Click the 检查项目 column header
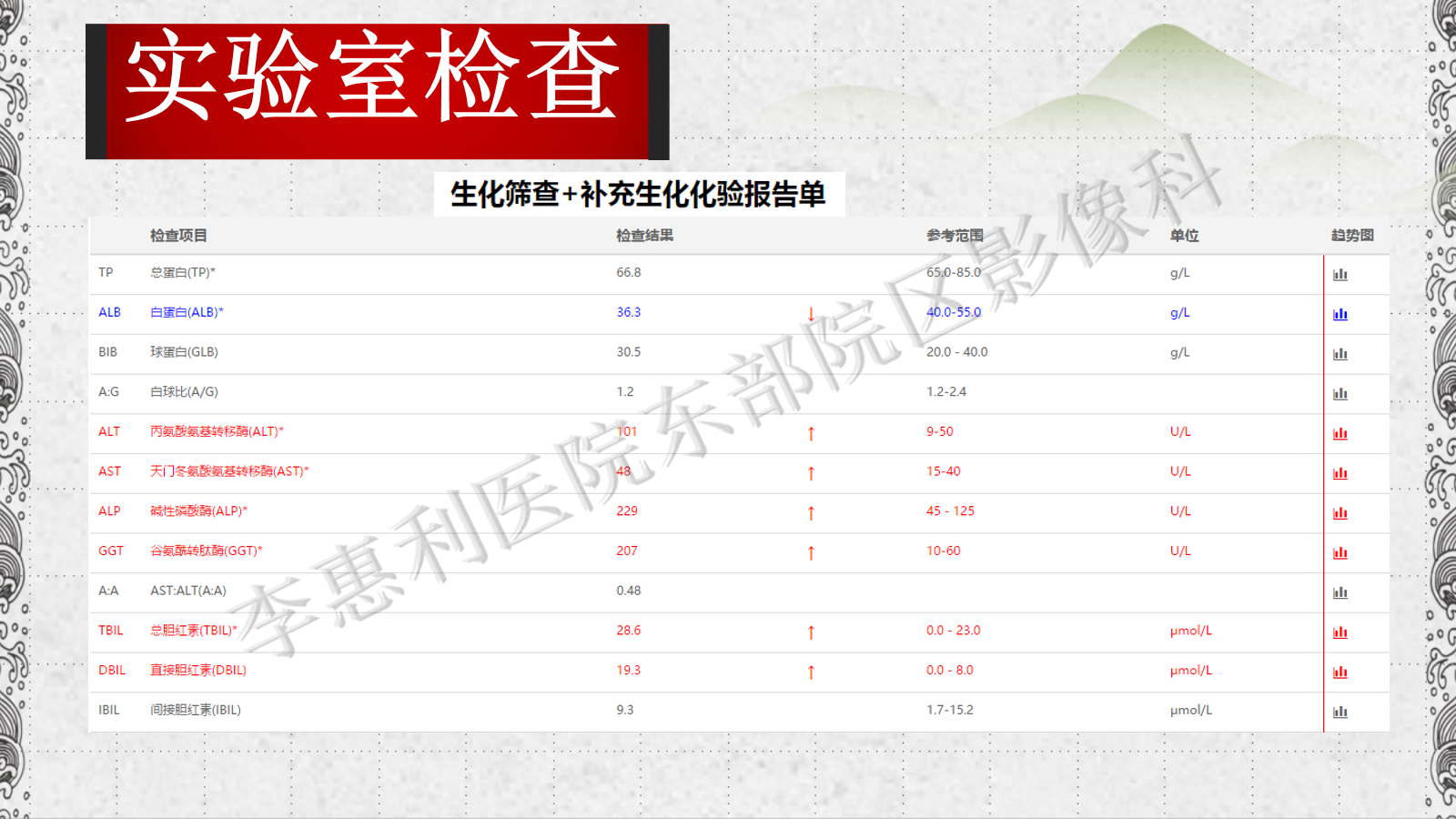This screenshot has height=819, width=1456. (178, 236)
